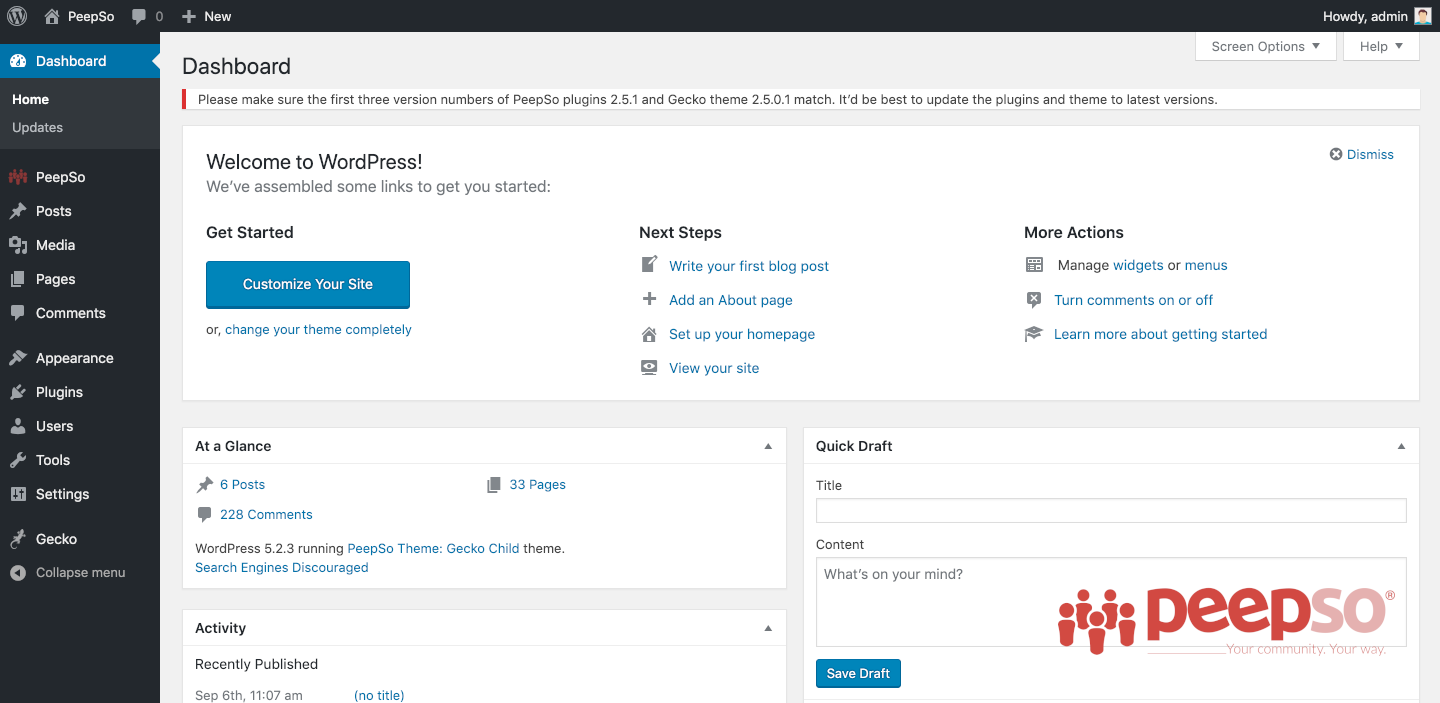Open the (no title) recent post link
This screenshot has height=703, width=1440.
(379, 695)
